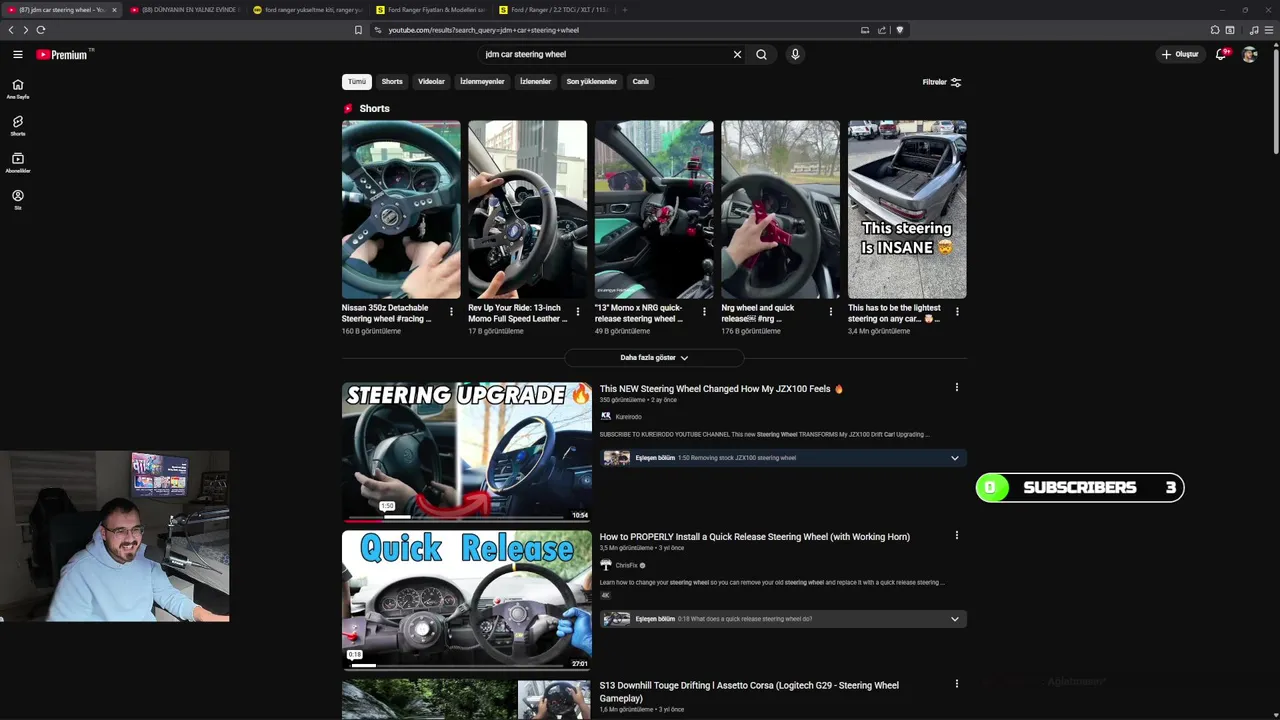
Task: Click into the jdm car steering wheel search field
Action: [605, 55]
